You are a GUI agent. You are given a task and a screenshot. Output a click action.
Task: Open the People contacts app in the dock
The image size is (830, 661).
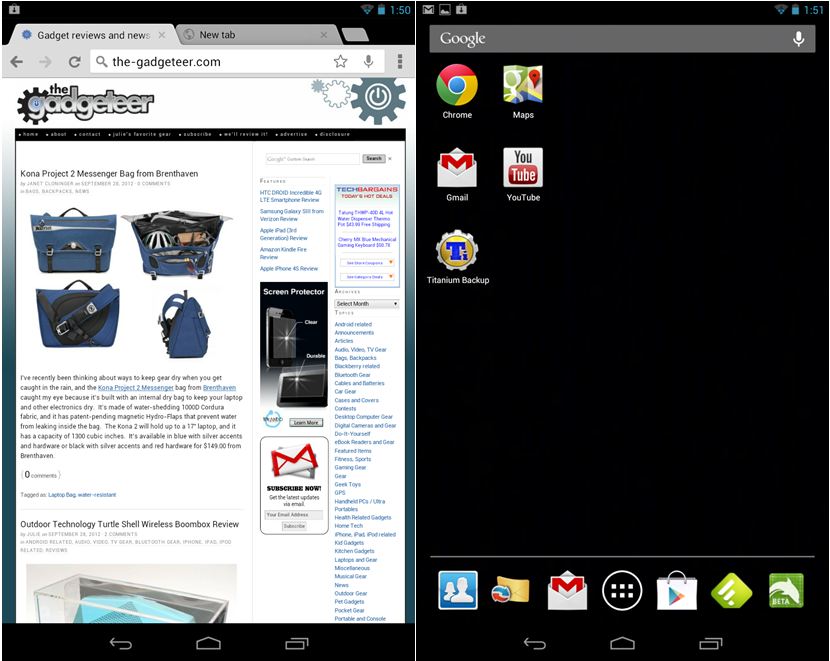pyautogui.click(x=458, y=590)
